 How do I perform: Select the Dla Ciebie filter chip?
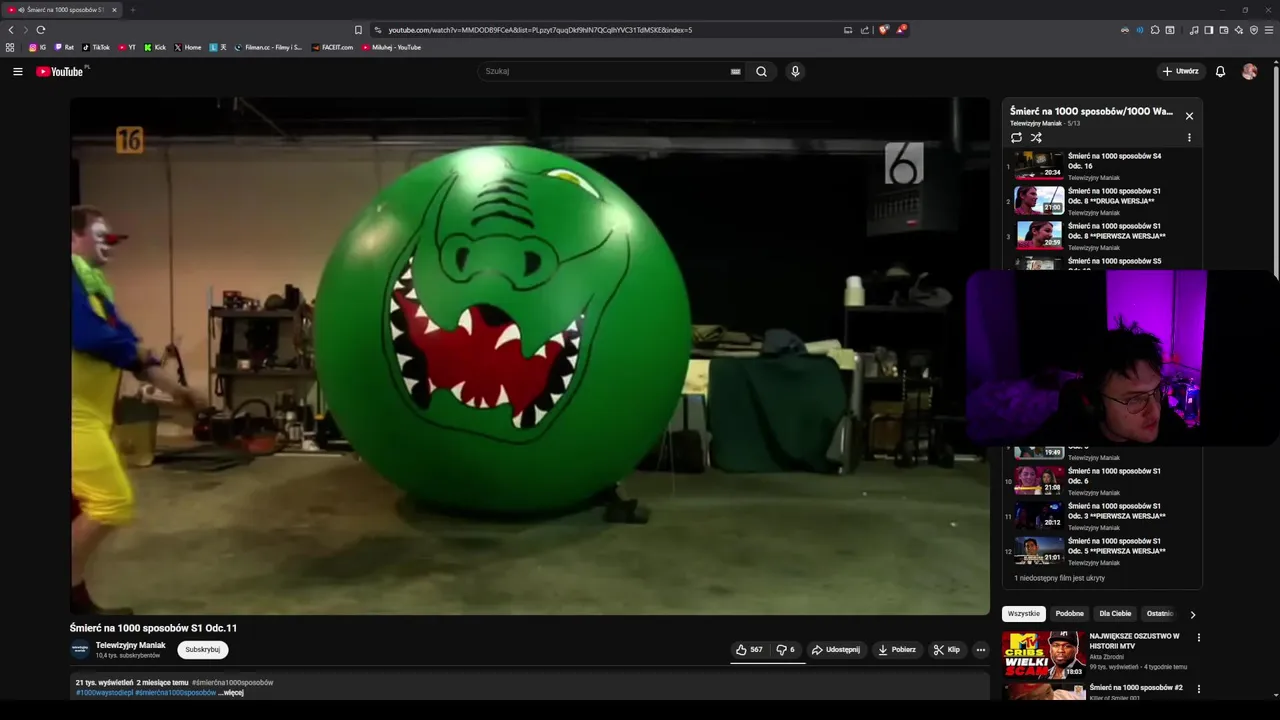click(x=1115, y=614)
